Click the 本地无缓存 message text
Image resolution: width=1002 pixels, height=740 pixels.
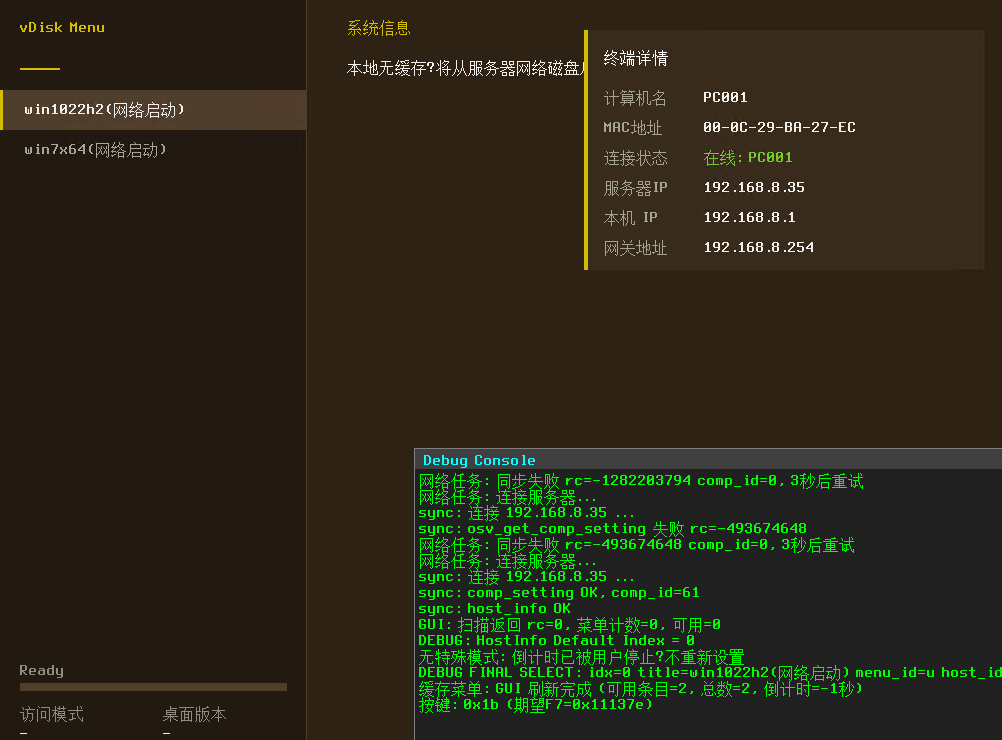point(462,68)
